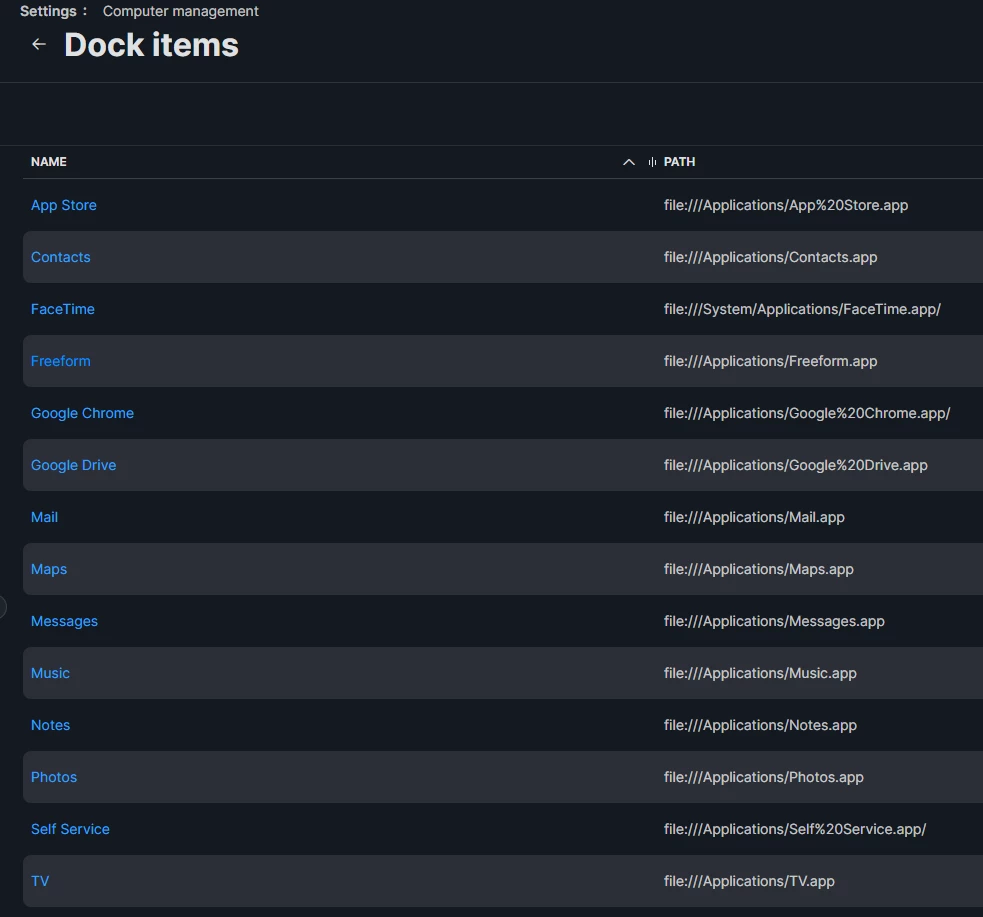The image size is (983, 917).
Task: Open the Notes dock item
Action: click(x=50, y=725)
